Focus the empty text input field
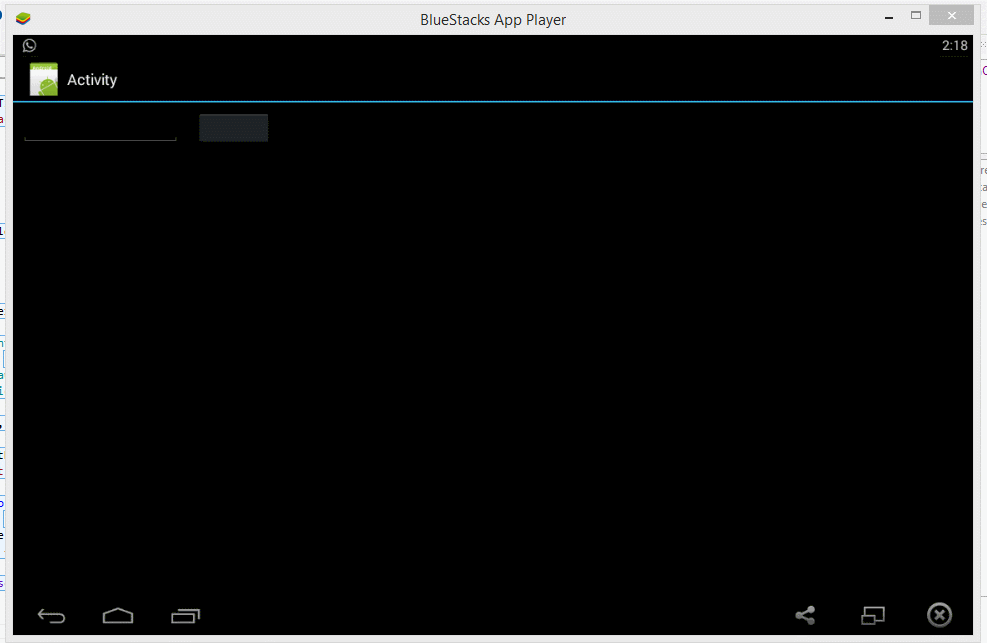 (x=100, y=128)
